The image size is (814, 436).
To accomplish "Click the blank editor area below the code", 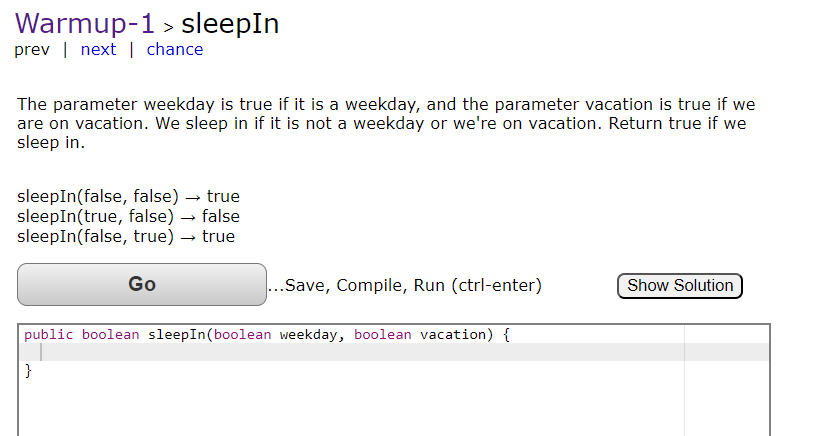I will (350, 405).
